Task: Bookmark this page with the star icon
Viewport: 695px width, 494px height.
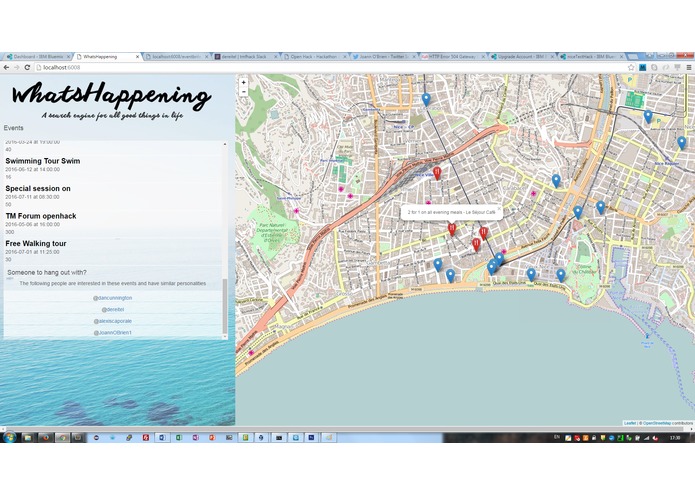Action: coord(631,67)
